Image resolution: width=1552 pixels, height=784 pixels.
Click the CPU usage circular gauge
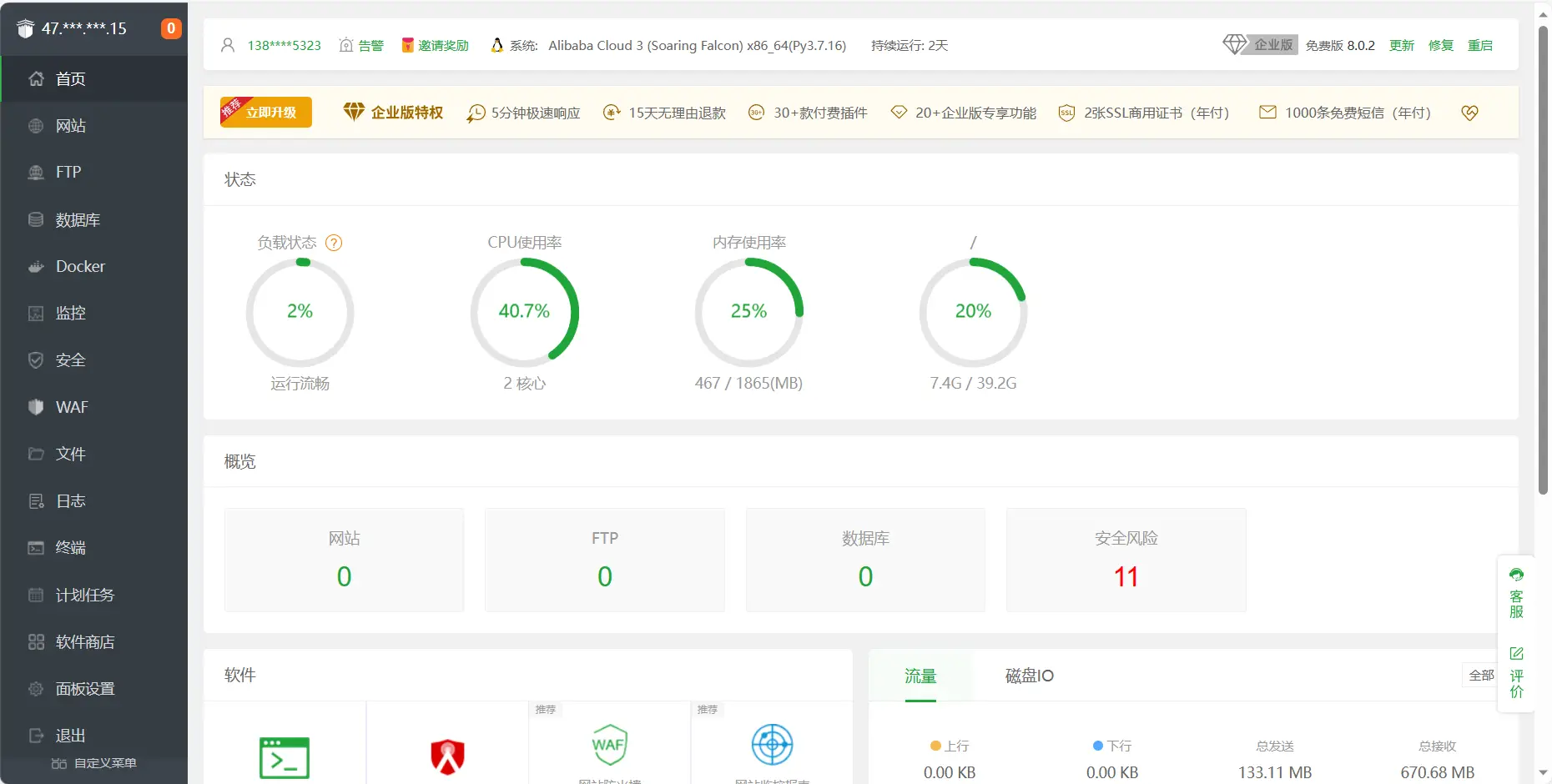point(525,312)
